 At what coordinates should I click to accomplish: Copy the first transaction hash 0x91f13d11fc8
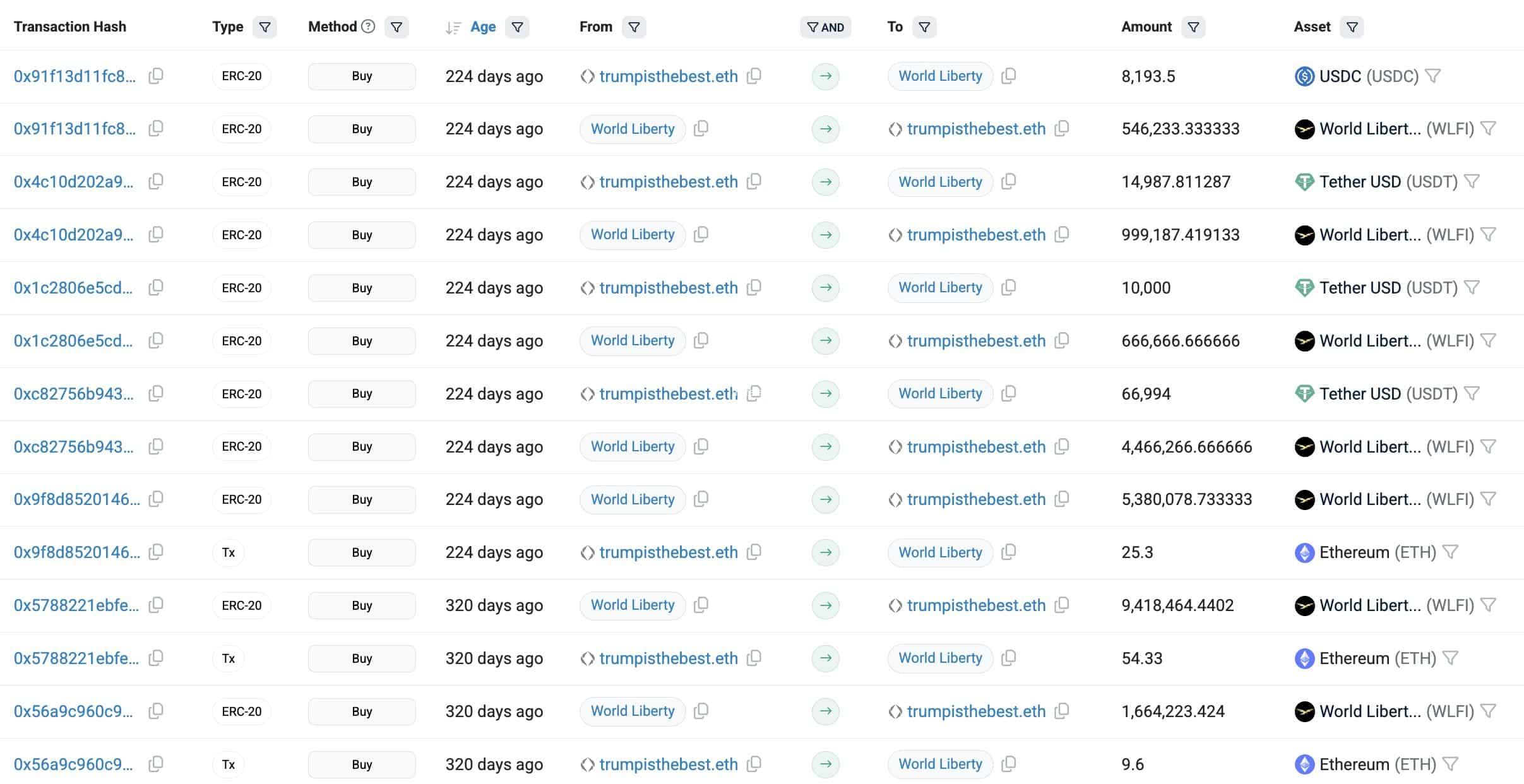[x=155, y=76]
